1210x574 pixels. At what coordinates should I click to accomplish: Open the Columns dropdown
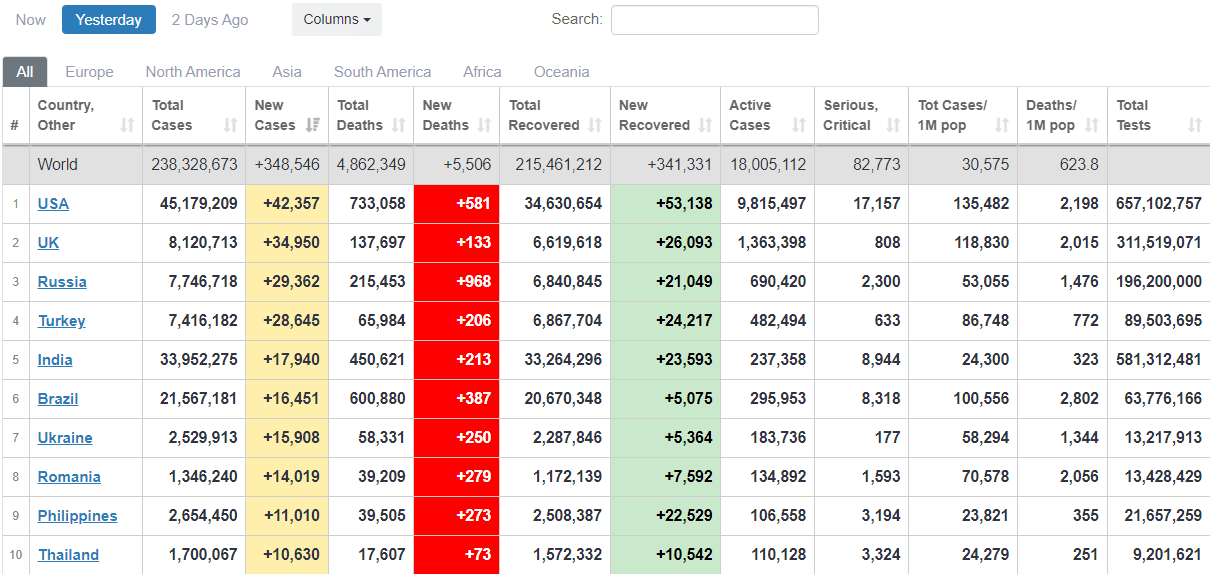pos(336,20)
